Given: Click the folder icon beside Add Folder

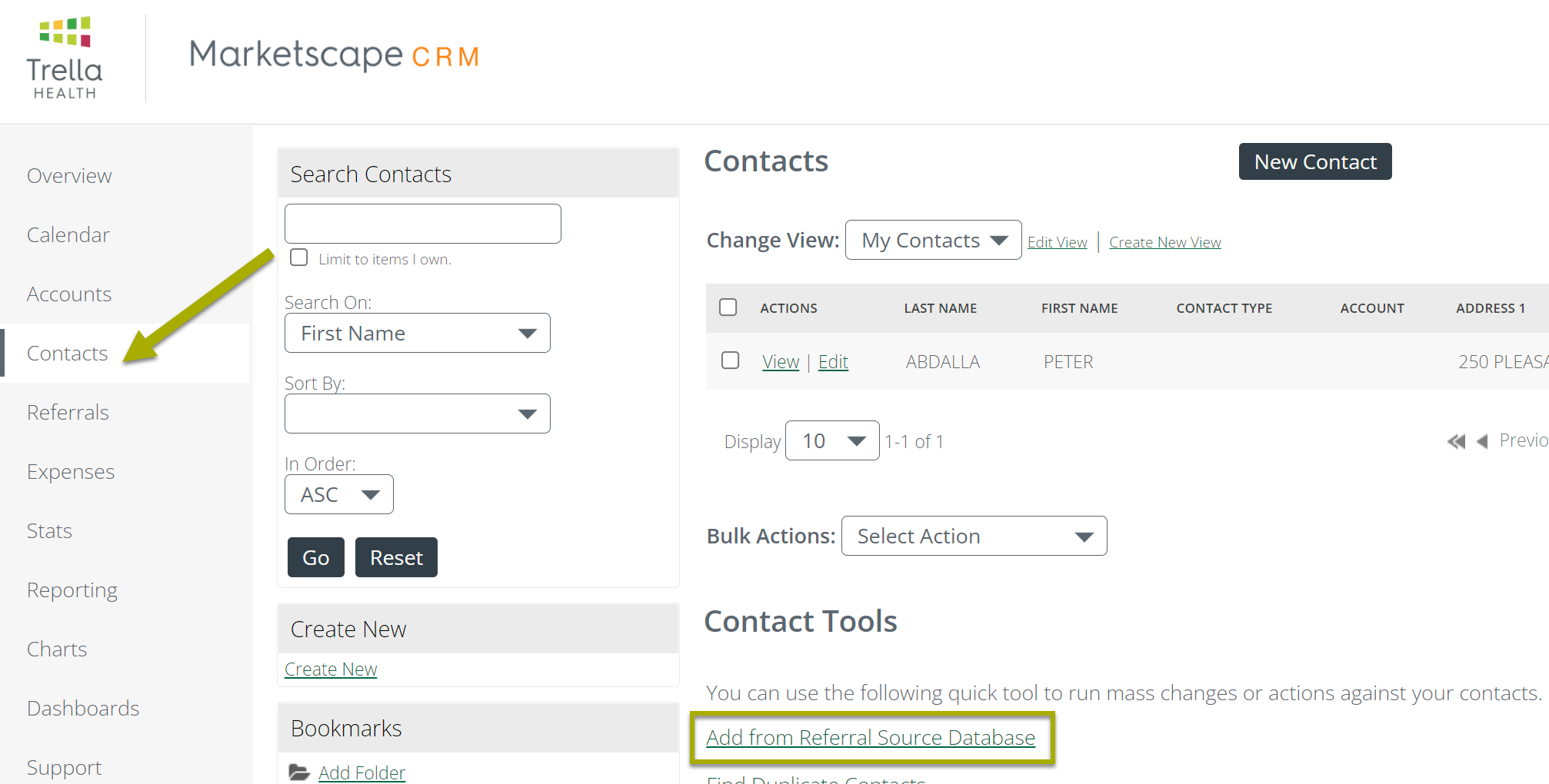Looking at the screenshot, I should tap(299, 772).
